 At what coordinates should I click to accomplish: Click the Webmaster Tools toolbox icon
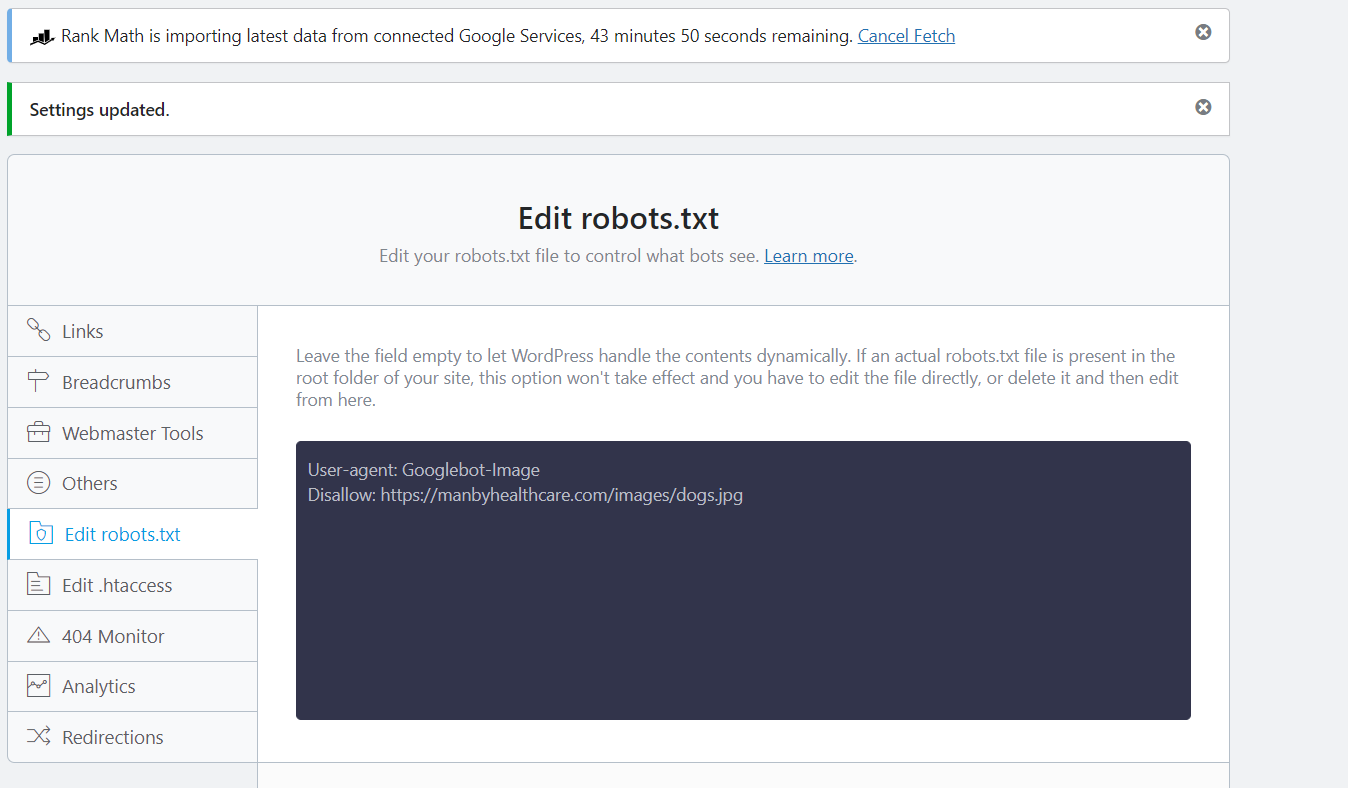click(x=38, y=432)
